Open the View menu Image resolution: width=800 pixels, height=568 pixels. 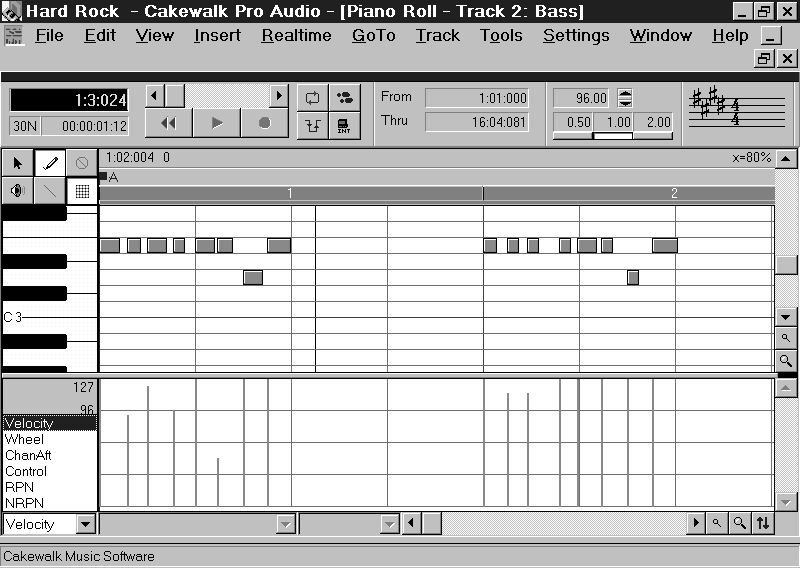click(155, 36)
